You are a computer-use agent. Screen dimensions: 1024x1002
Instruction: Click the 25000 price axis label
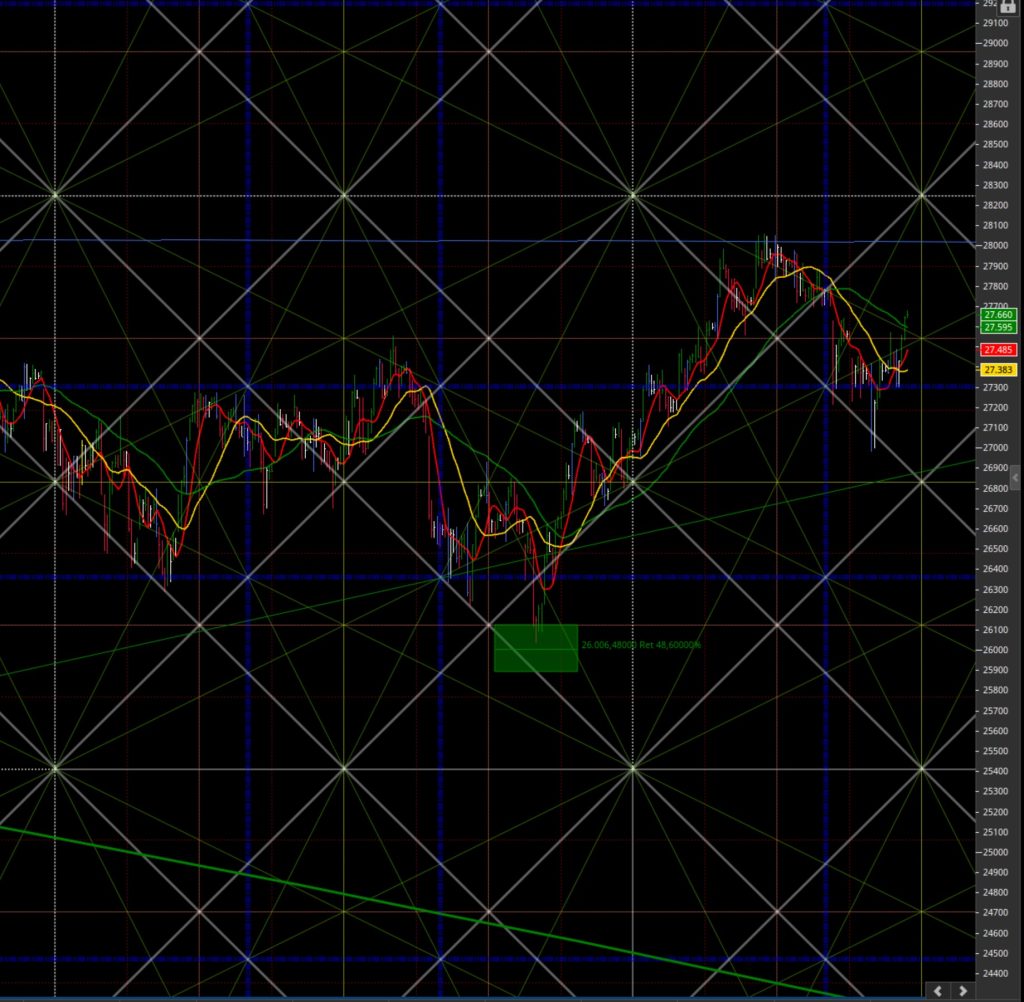click(x=995, y=852)
